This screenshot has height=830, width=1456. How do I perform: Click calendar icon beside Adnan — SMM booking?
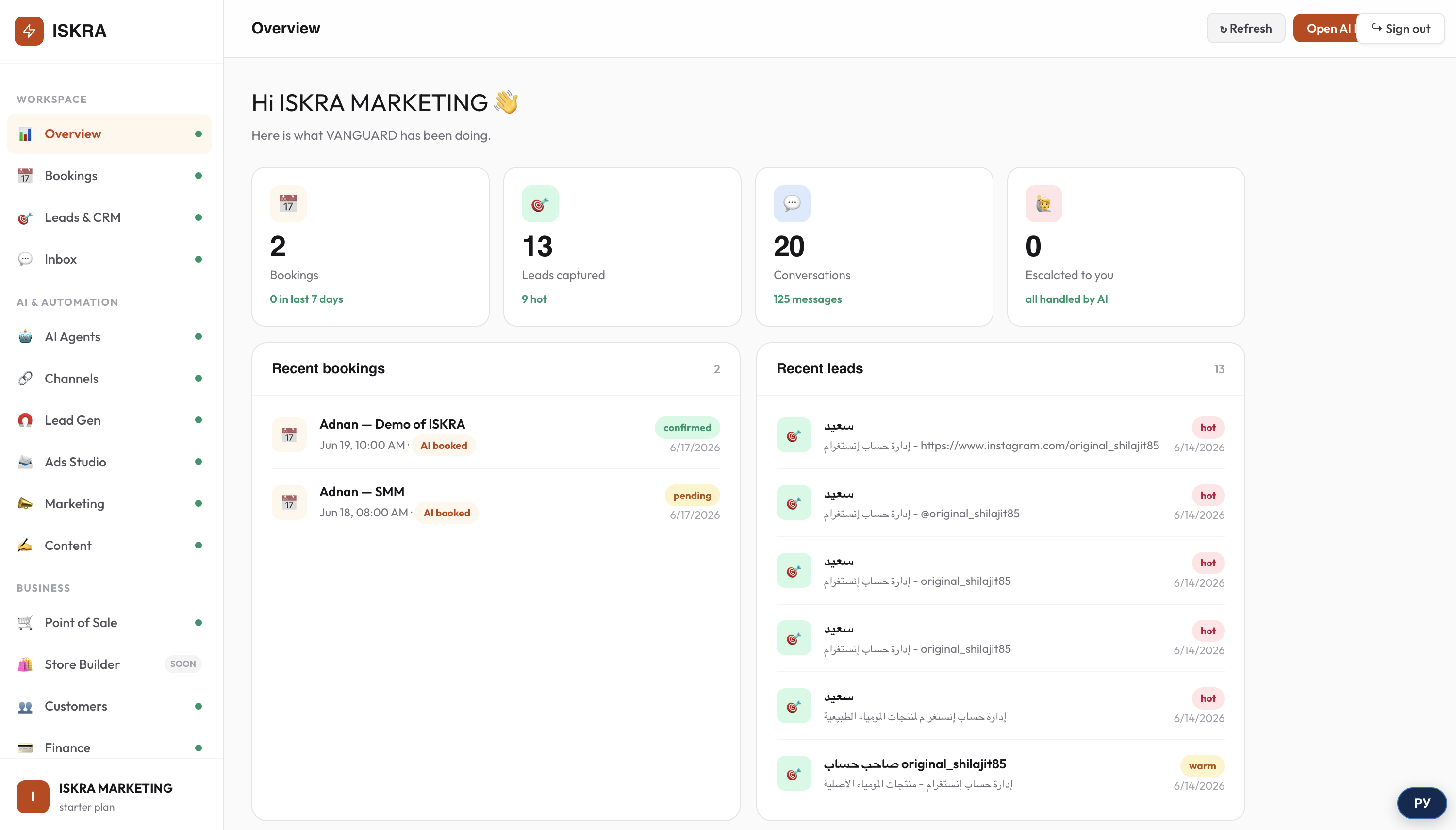(x=289, y=502)
